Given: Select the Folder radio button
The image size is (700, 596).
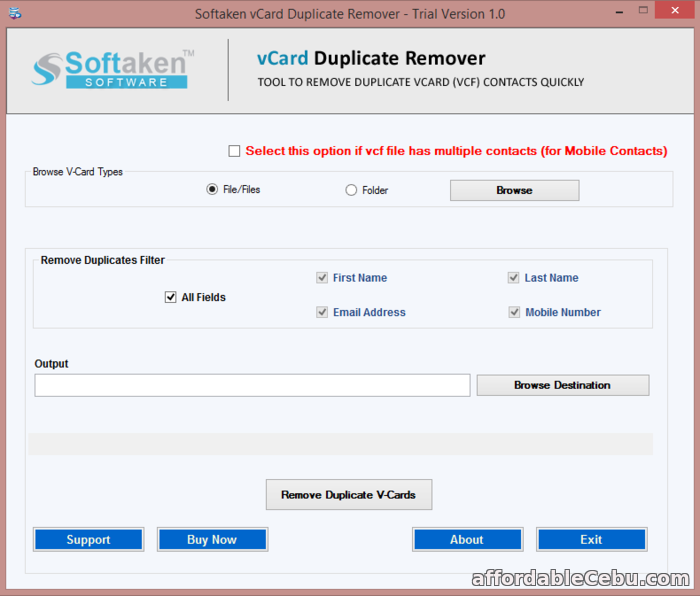Looking at the screenshot, I should 351,190.
